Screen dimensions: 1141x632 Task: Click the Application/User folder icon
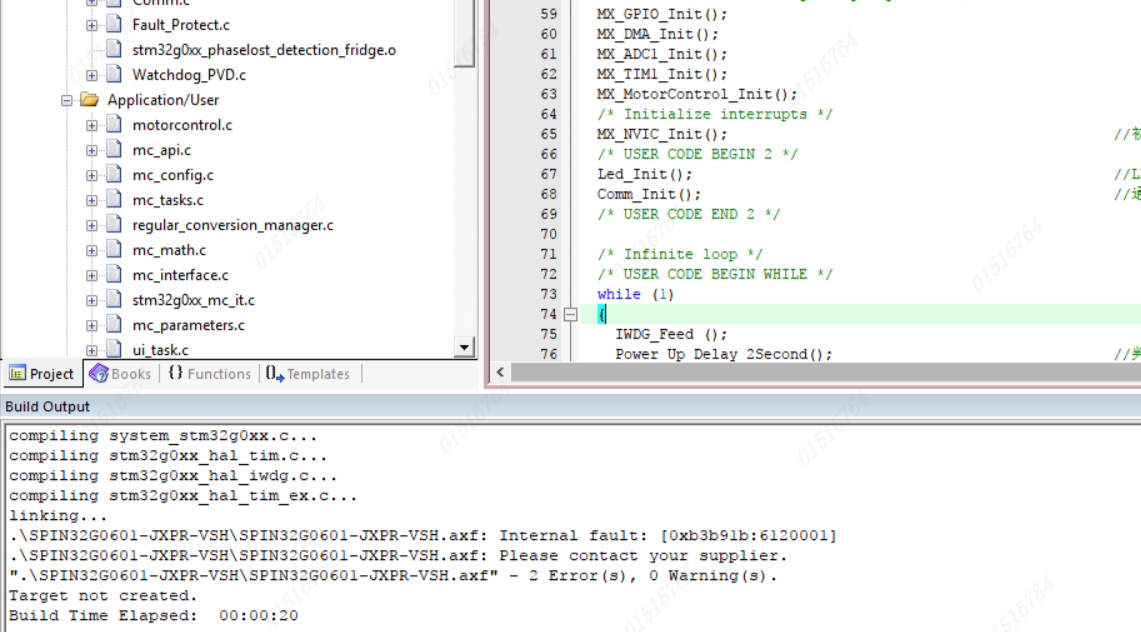90,100
